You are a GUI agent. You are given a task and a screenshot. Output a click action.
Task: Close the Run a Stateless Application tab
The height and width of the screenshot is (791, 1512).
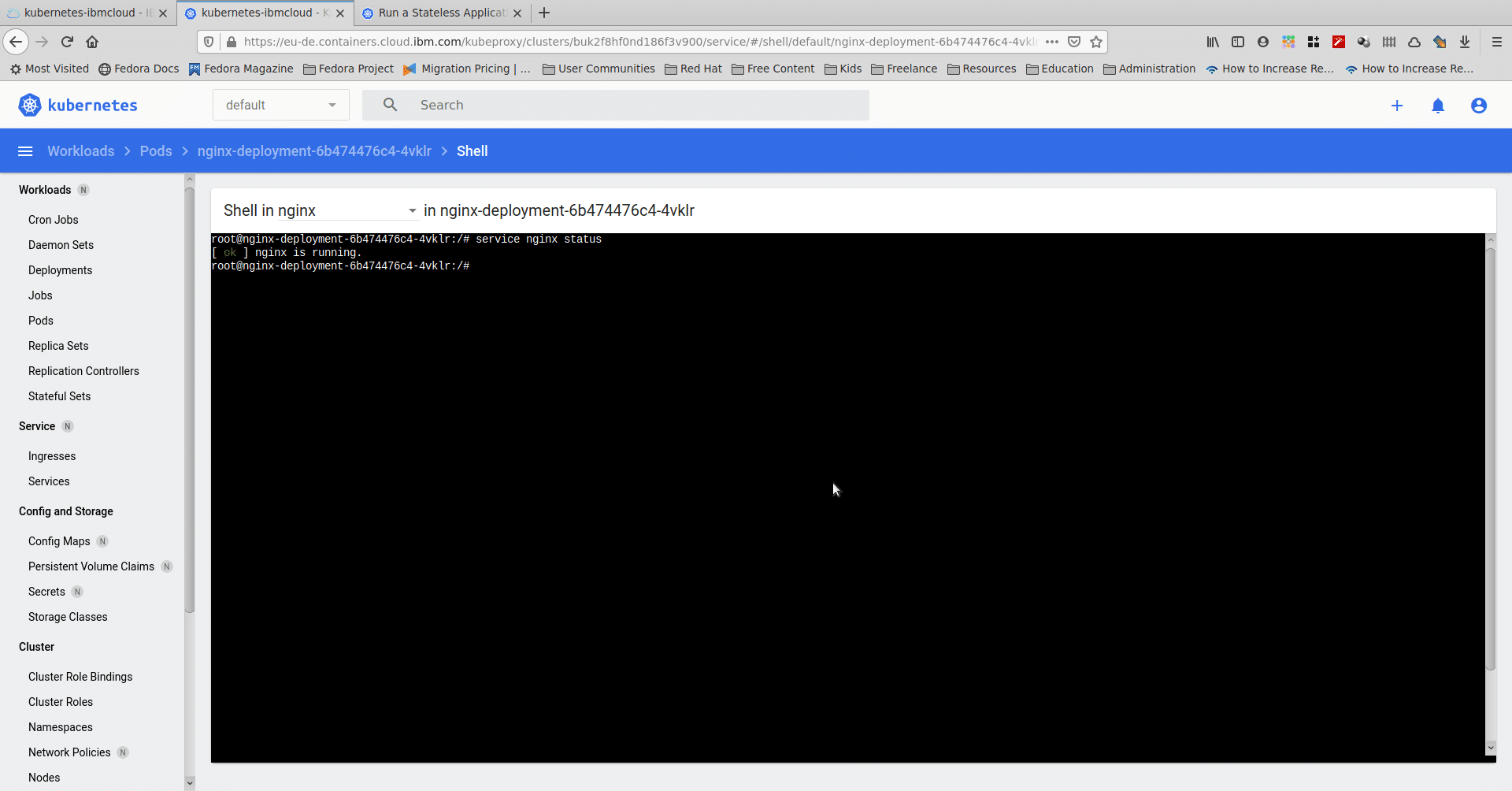517,13
